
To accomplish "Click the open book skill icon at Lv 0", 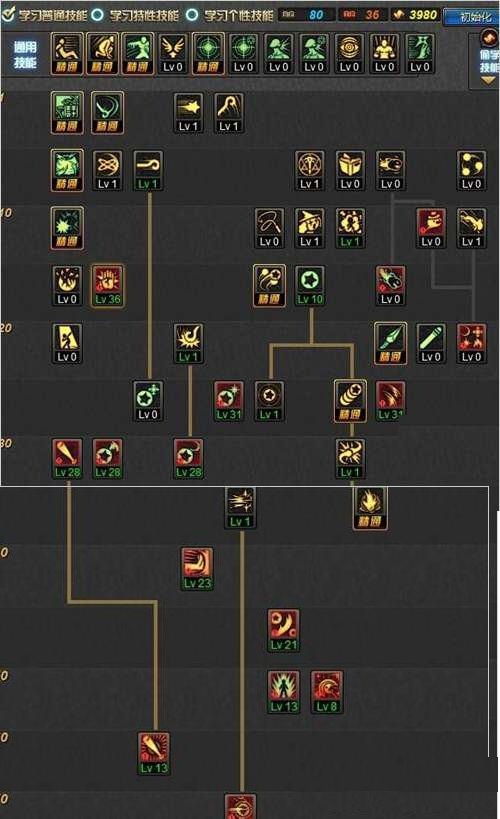I will tap(350, 170).
